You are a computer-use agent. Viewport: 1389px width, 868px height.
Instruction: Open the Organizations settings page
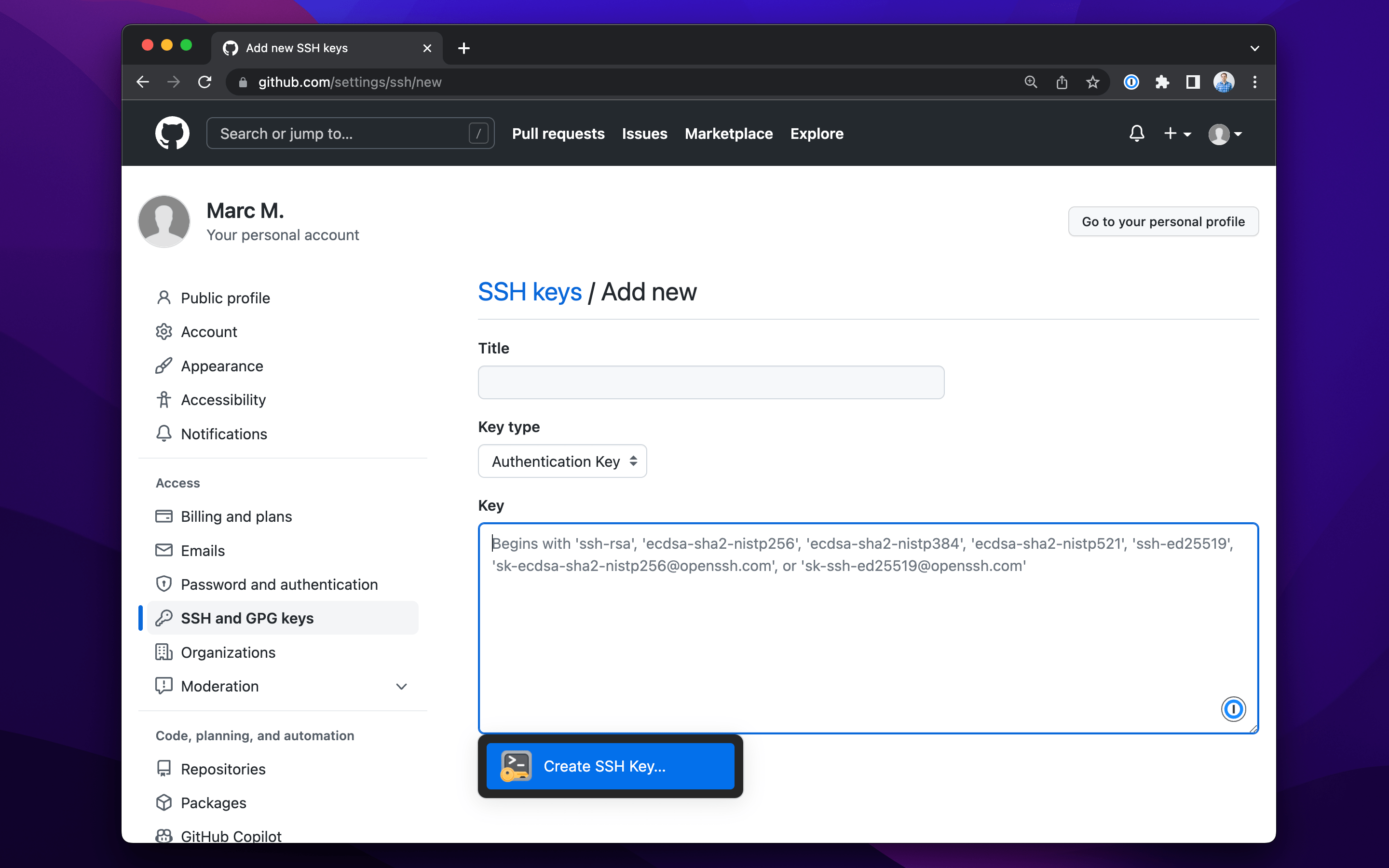point(228,652)
